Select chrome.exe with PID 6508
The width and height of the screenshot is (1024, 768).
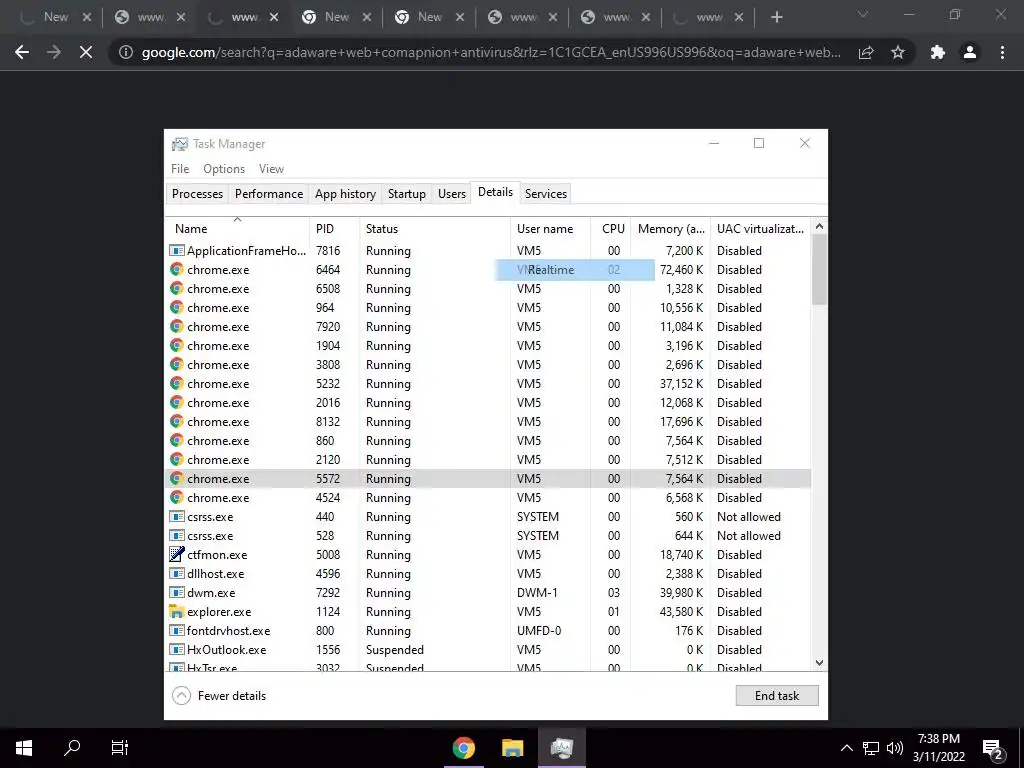point(488,289)
